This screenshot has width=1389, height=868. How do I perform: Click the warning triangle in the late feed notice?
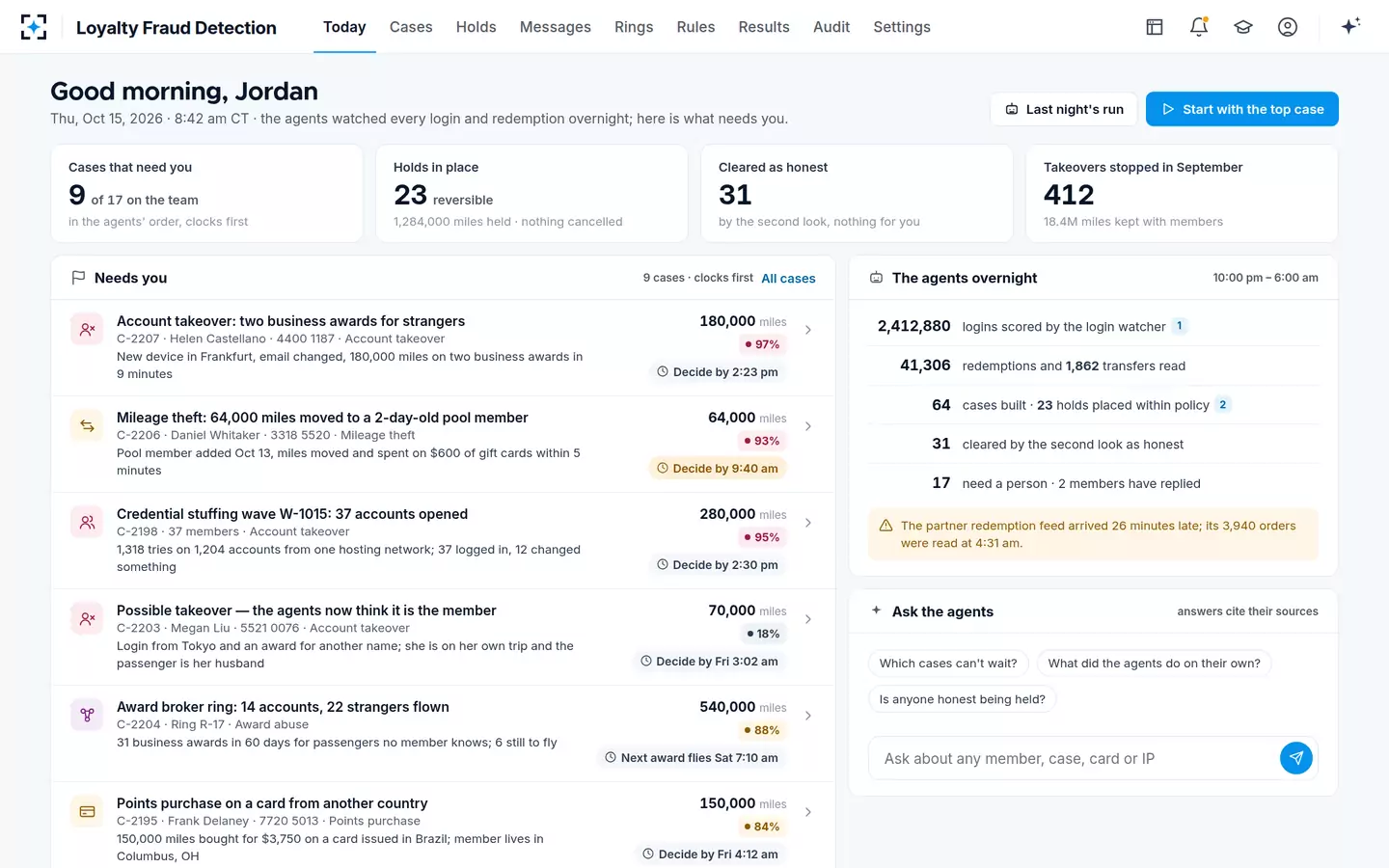pos(885,526)
